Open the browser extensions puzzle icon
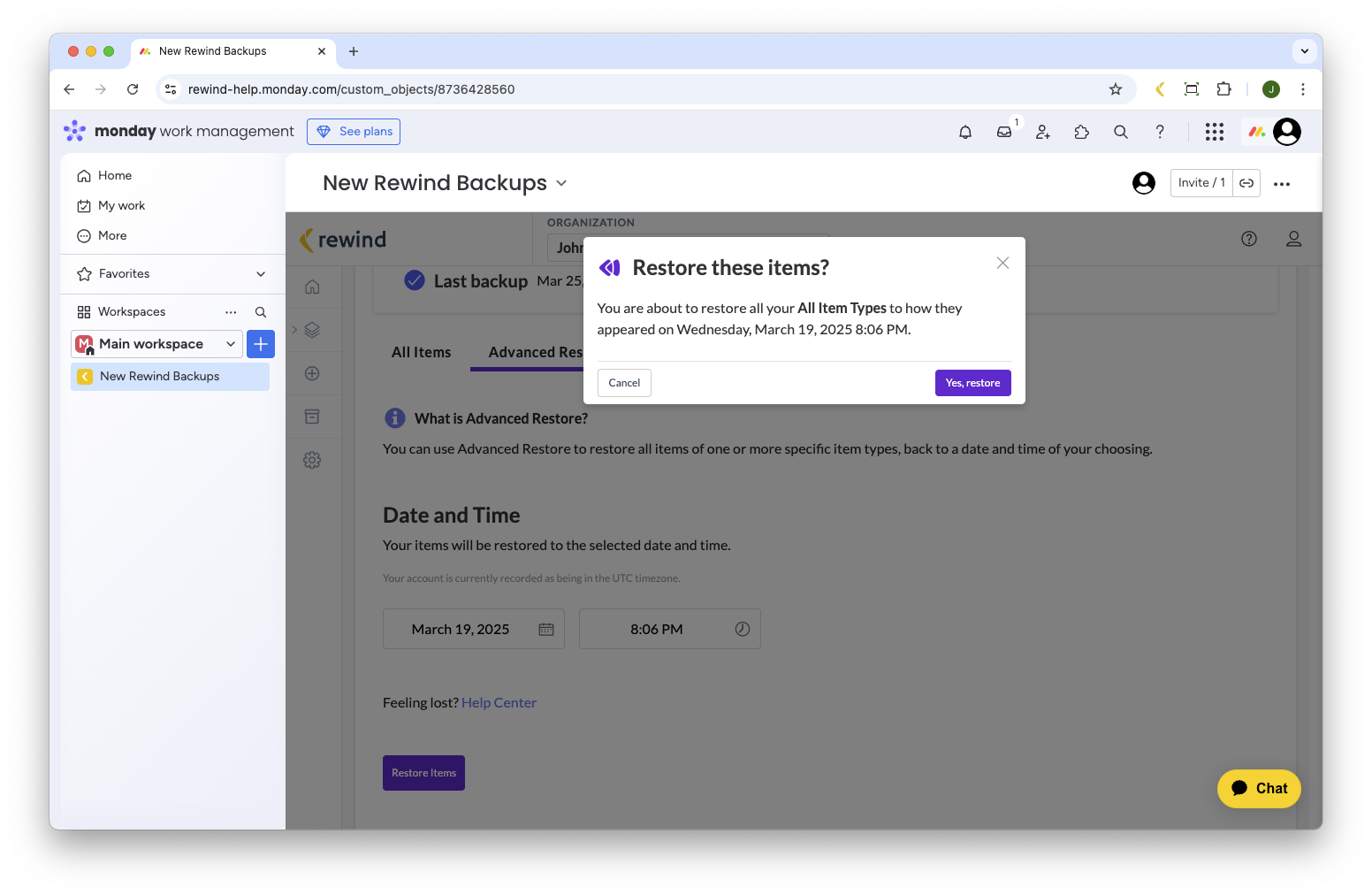The width and height of the screenshot is (1372, 895). coord(1223,89)
